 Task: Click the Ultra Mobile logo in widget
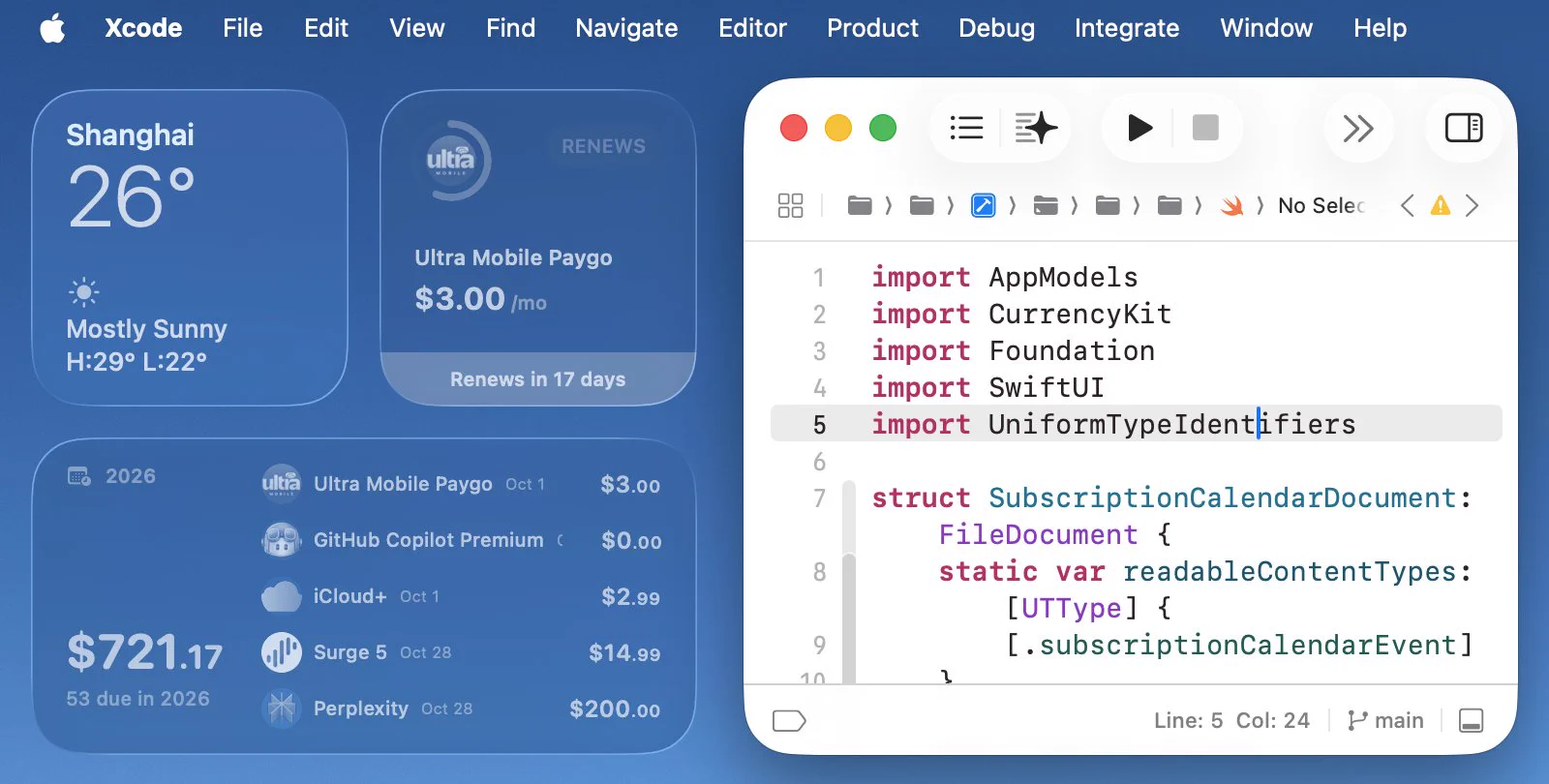click(451, 160)
